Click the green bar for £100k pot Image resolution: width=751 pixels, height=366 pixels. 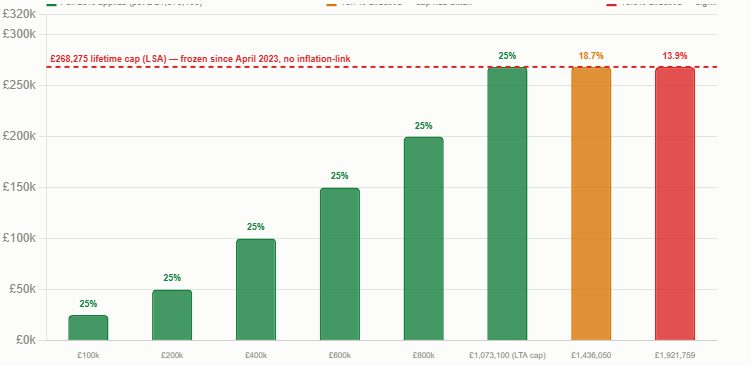click(x=88, y=328)
